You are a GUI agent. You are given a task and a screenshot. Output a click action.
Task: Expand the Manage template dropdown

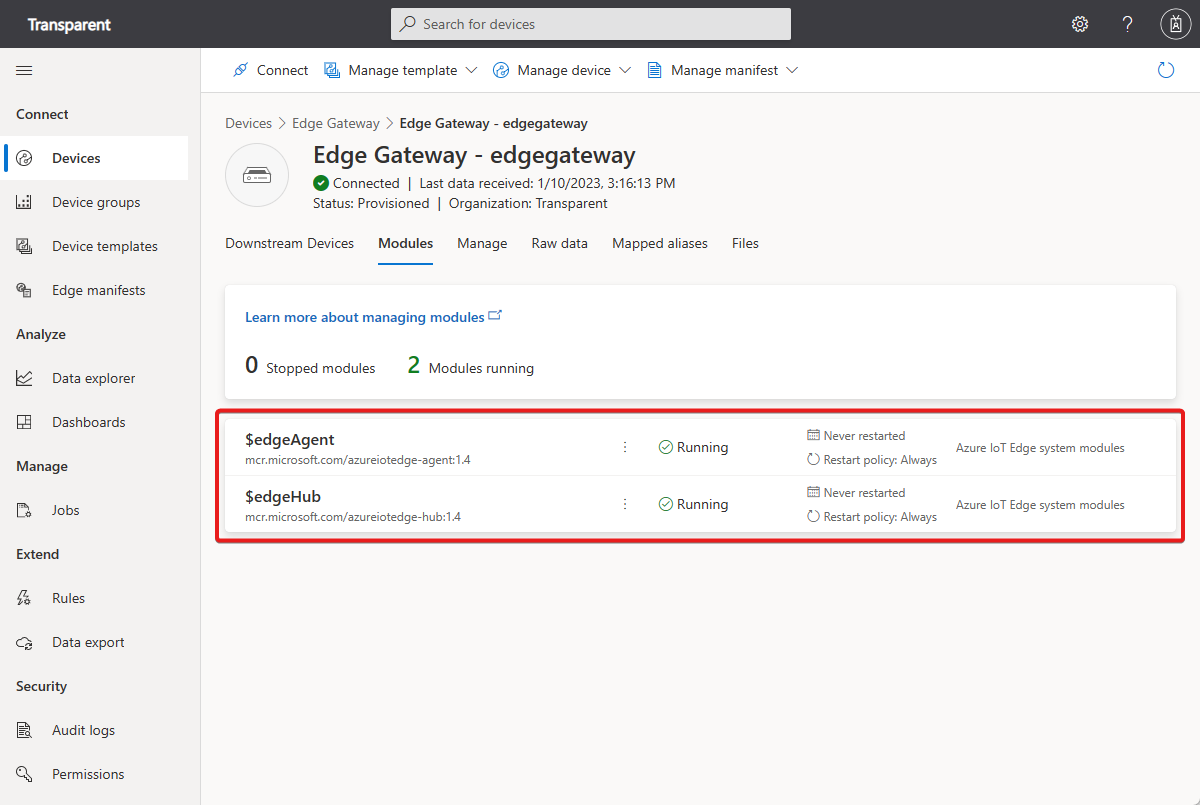400,70
